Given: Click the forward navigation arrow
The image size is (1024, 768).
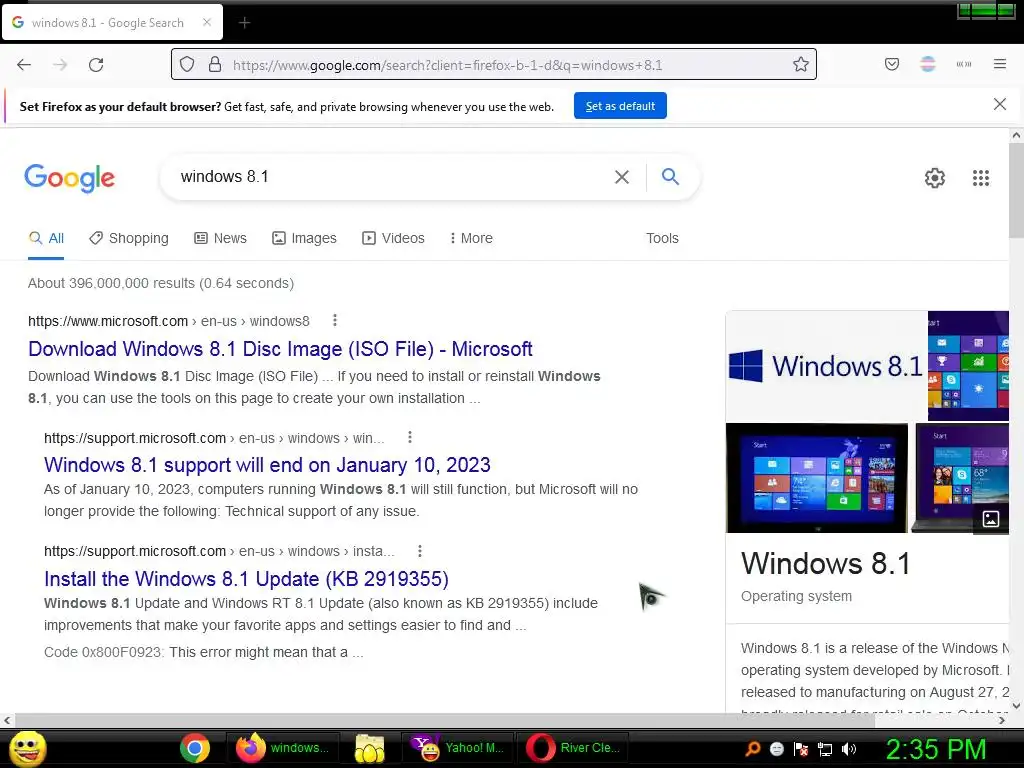Looking at the screenshot, I should click(60, 64).
